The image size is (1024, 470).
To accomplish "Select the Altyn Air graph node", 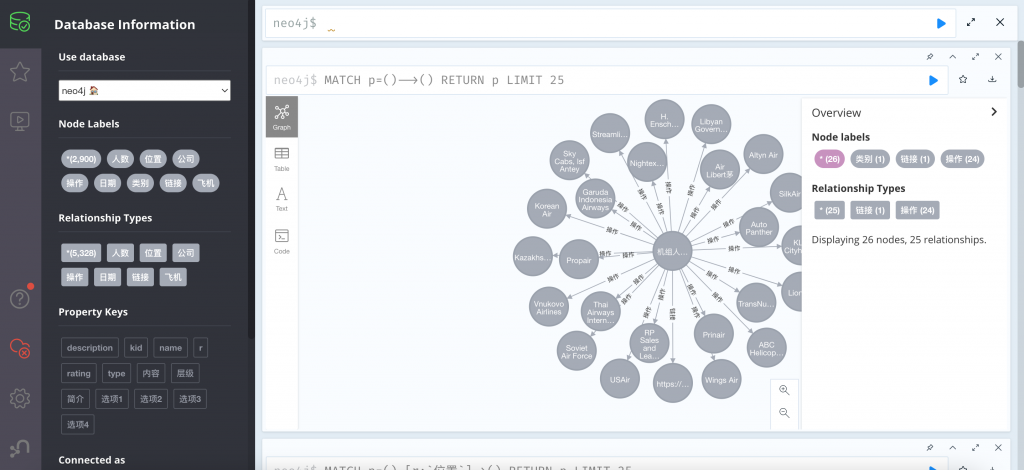I will tap(763, 155).
